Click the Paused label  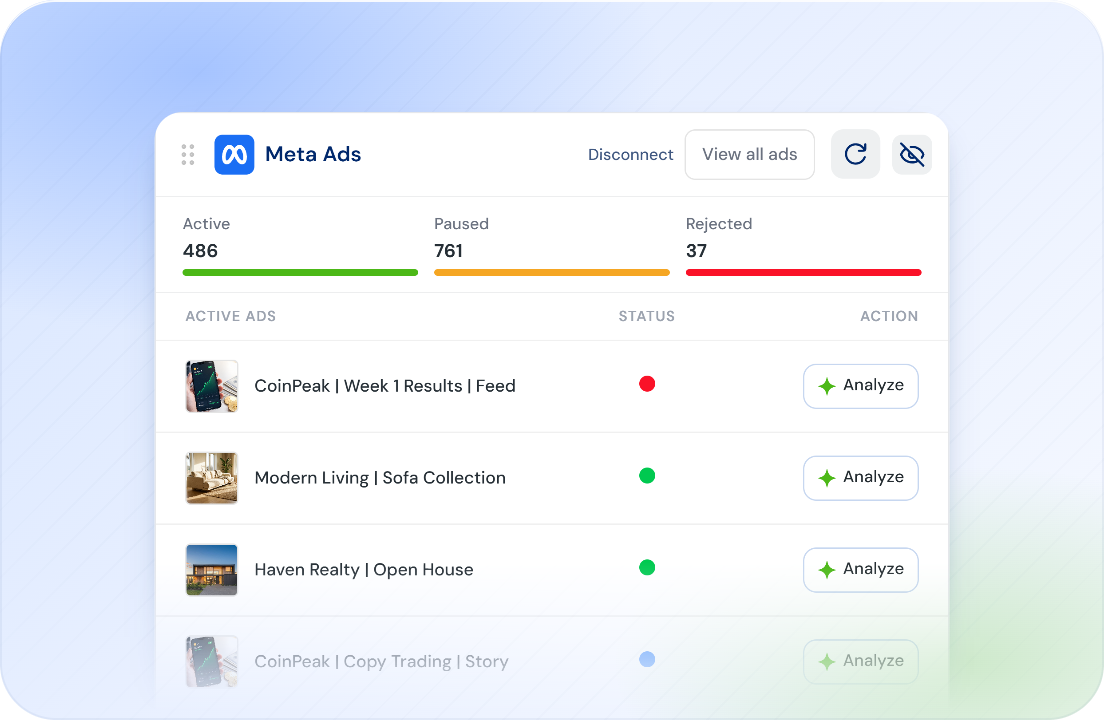tap(461, 224)
